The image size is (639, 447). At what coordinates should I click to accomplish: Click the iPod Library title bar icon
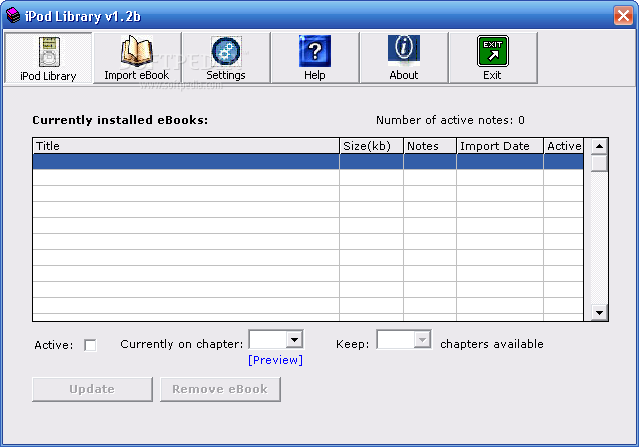[x=13, y=14]
